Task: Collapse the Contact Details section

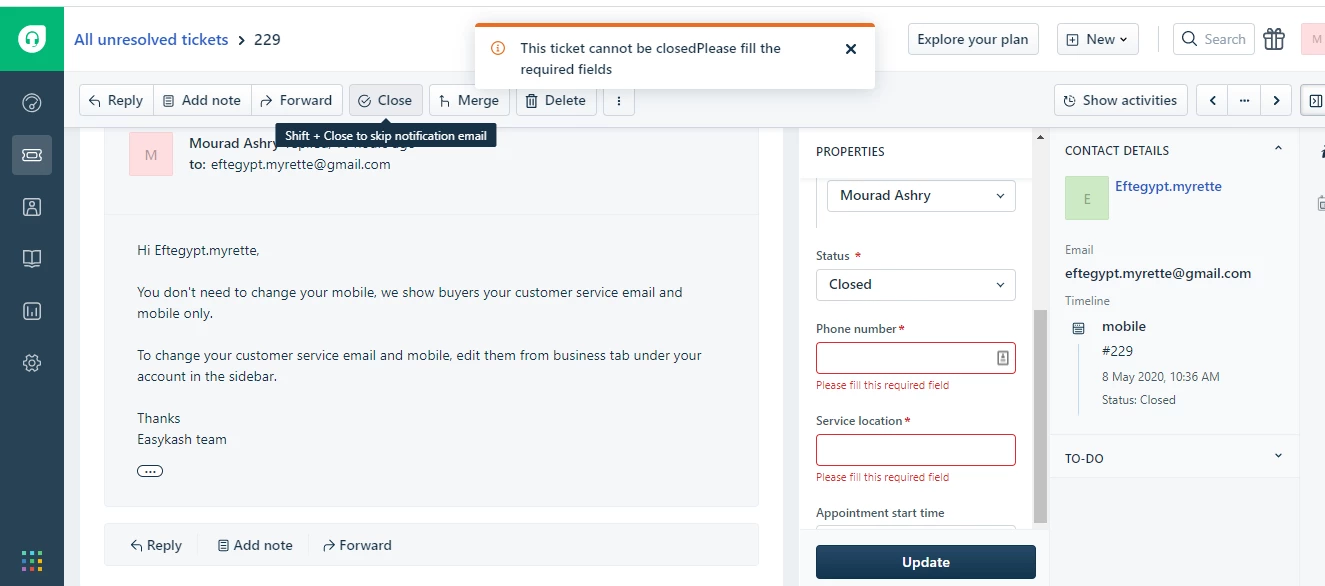Action: click(1278, 149)
